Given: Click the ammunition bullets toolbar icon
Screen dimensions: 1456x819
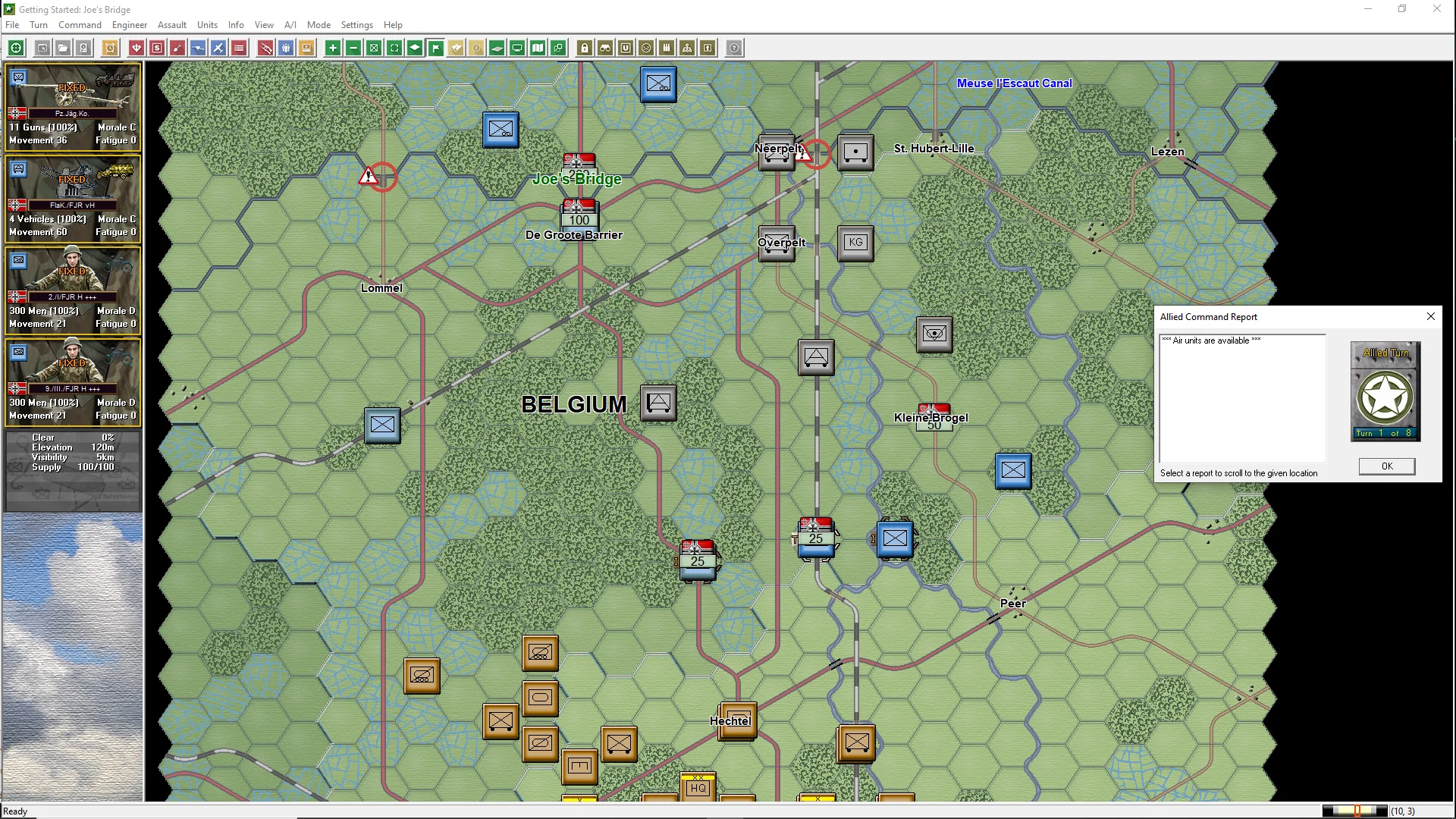Looking at the screenshot, I should click(667, 49).
